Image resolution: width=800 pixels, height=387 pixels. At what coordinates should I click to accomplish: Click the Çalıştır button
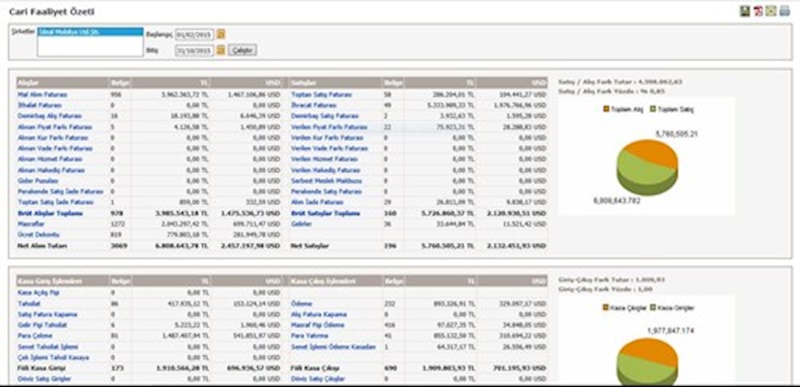coord(242,50)
